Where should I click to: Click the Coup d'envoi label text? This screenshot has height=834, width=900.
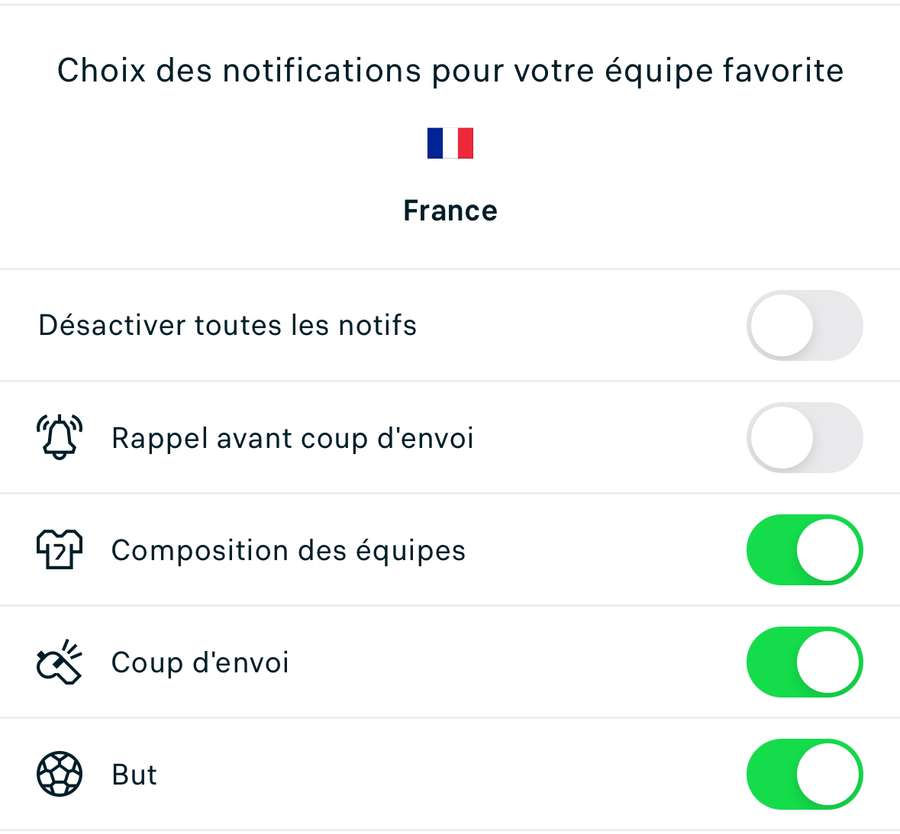(x=200, y=662)
